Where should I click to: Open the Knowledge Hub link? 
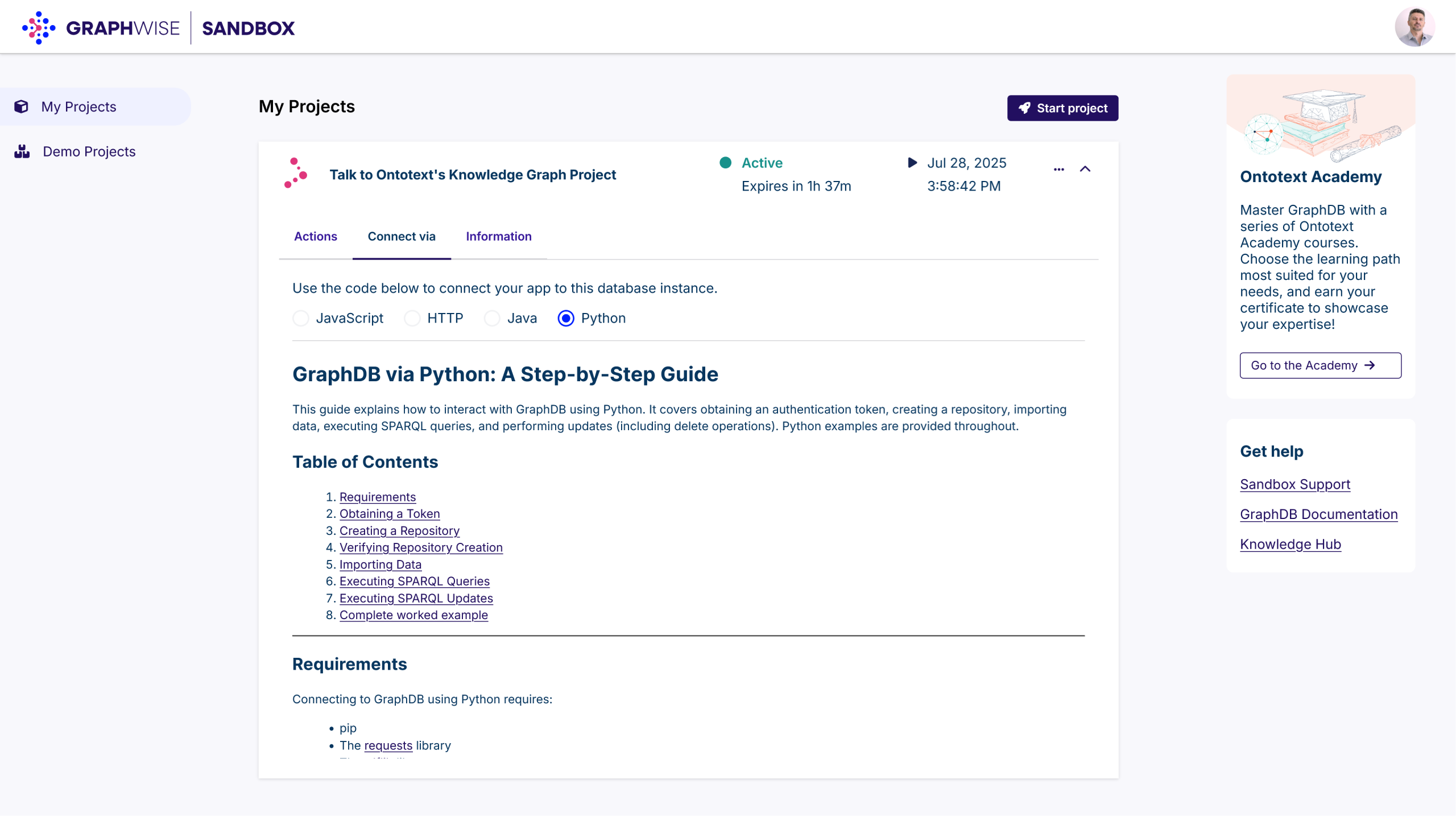point(1290,545)
